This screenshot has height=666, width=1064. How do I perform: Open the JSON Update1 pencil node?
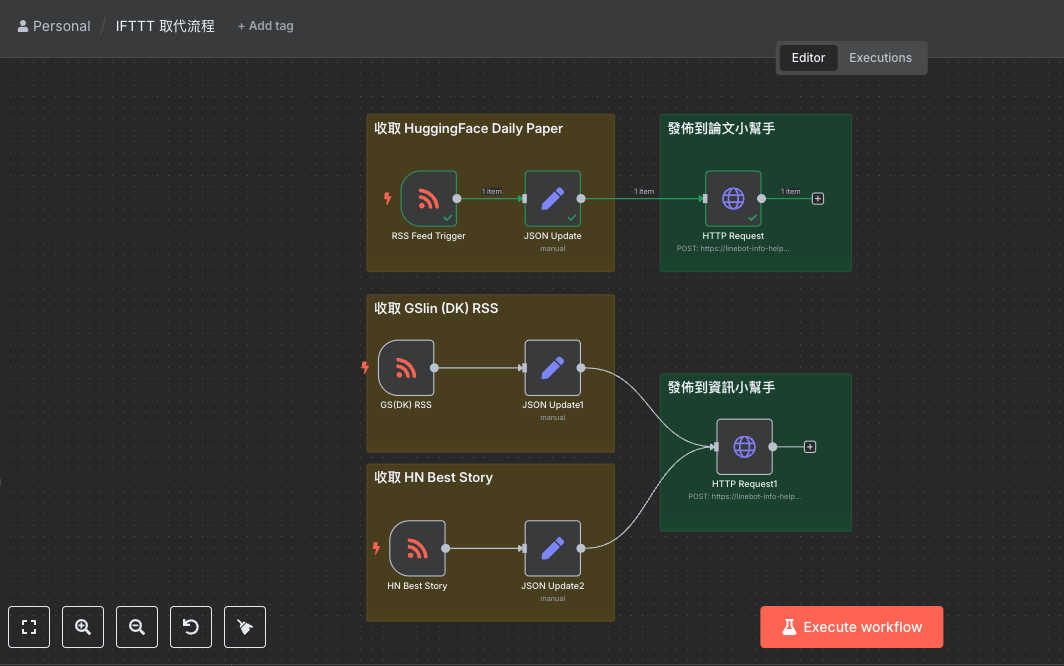pyautogui.click(x=552, y=368)
